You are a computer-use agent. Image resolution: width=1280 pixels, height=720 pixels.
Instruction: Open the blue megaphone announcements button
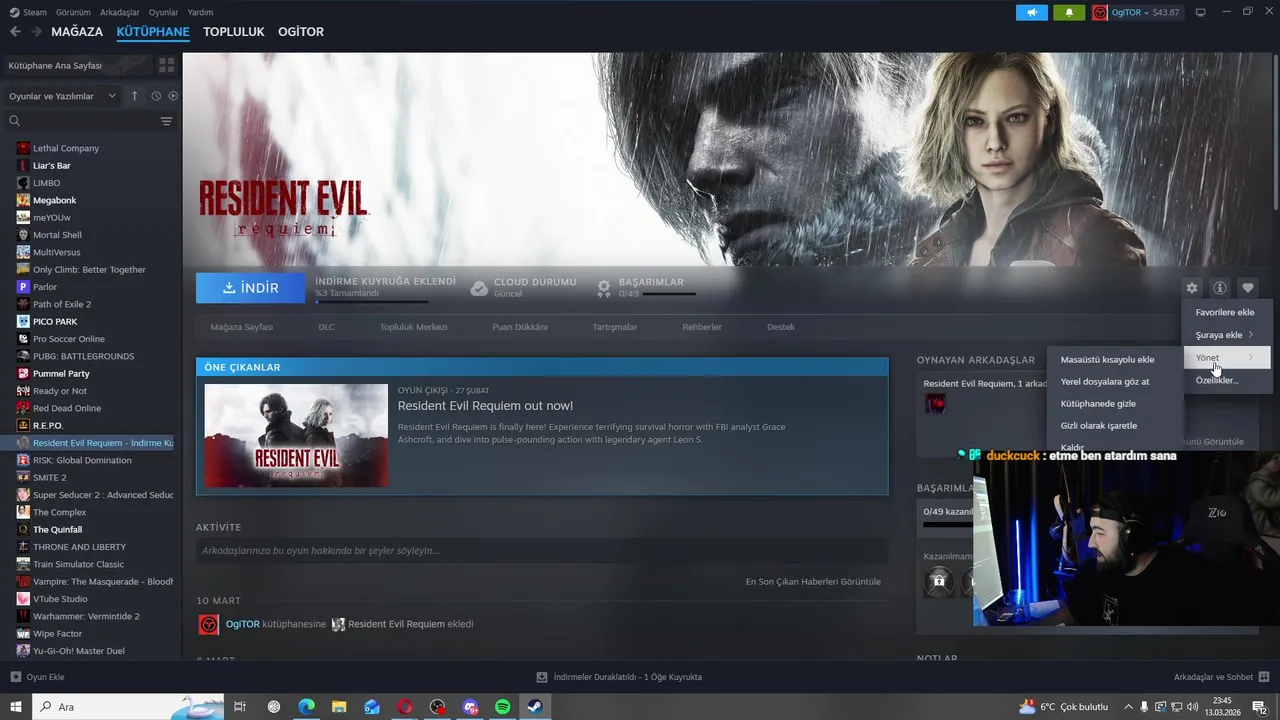click(1031, 13)
